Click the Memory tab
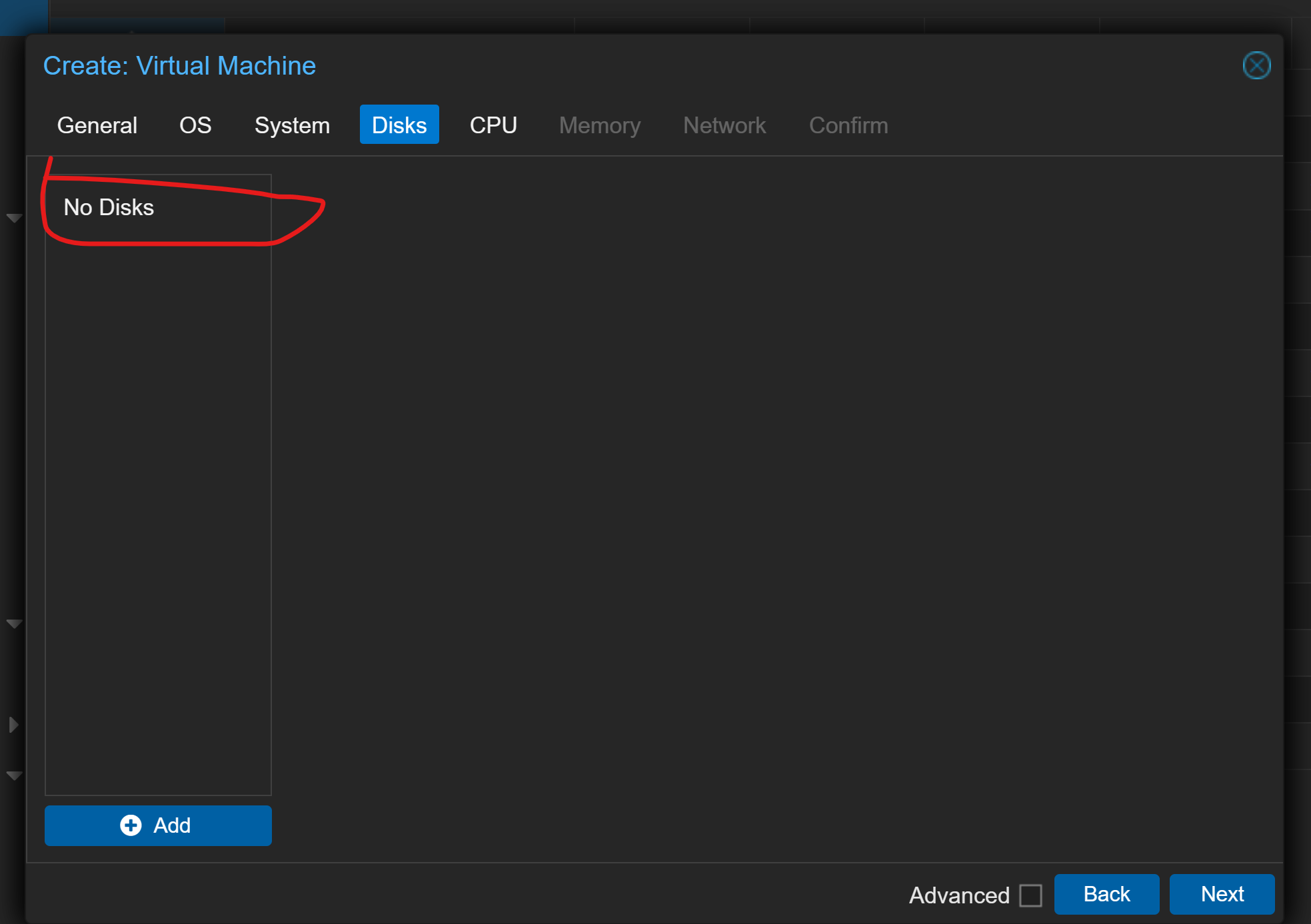The image size is (1311, 924). [x=599, y=125]
